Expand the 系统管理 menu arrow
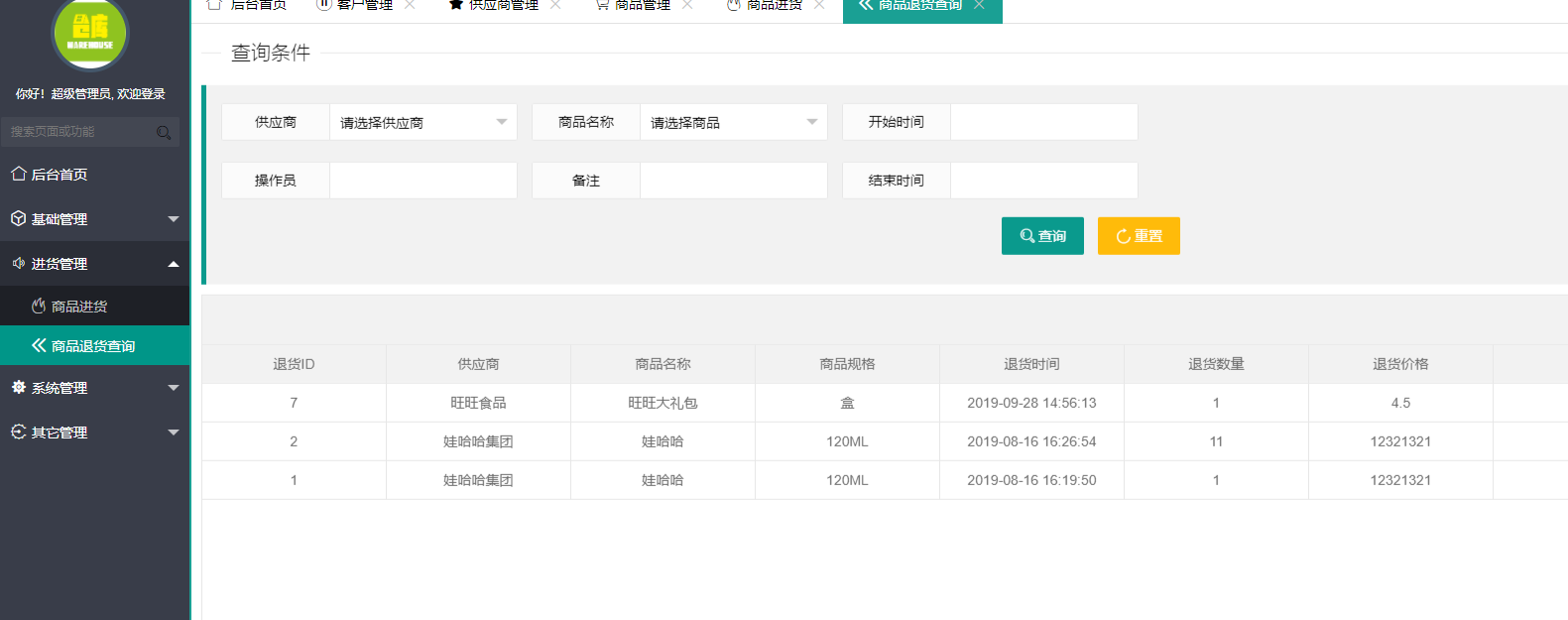The image size is (1568, 620). 174,388
